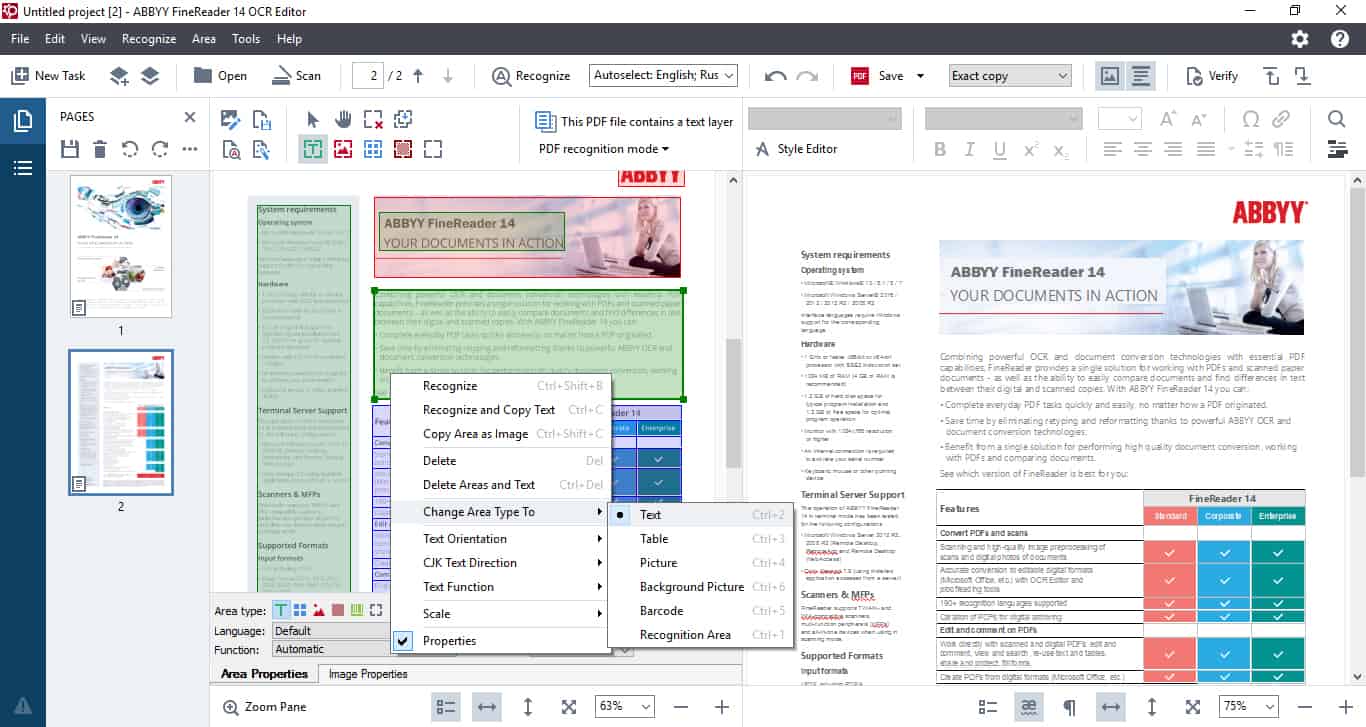Viewport: 1366px width, 727px height.
Task: Click the pages stack icon beside New Task
Action: (150, 76)
